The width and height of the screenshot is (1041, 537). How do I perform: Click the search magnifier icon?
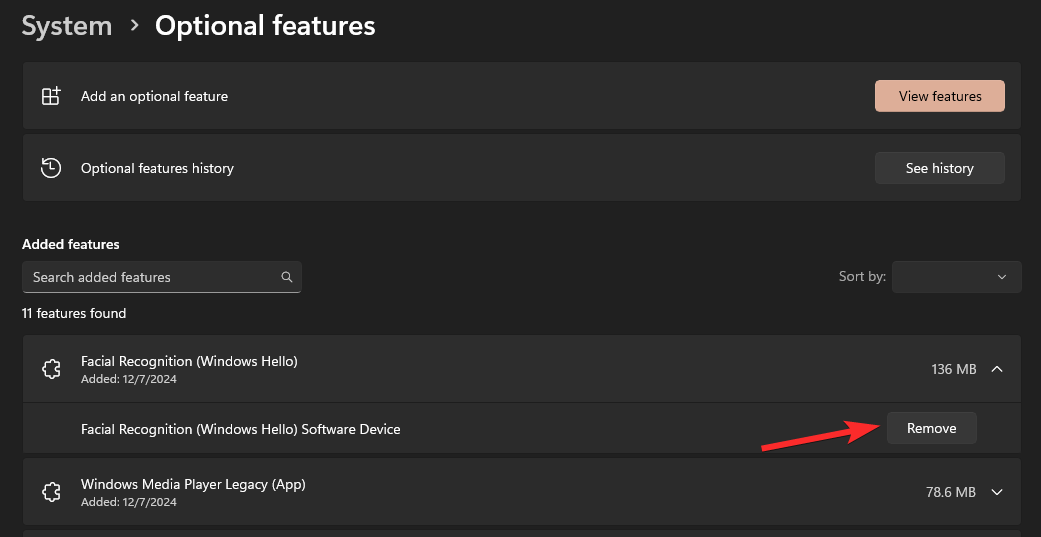tap(287, 277)
